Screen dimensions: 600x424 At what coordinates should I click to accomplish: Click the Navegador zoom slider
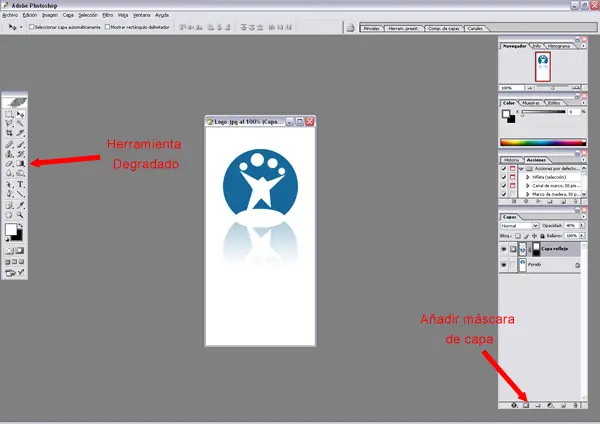553,88
